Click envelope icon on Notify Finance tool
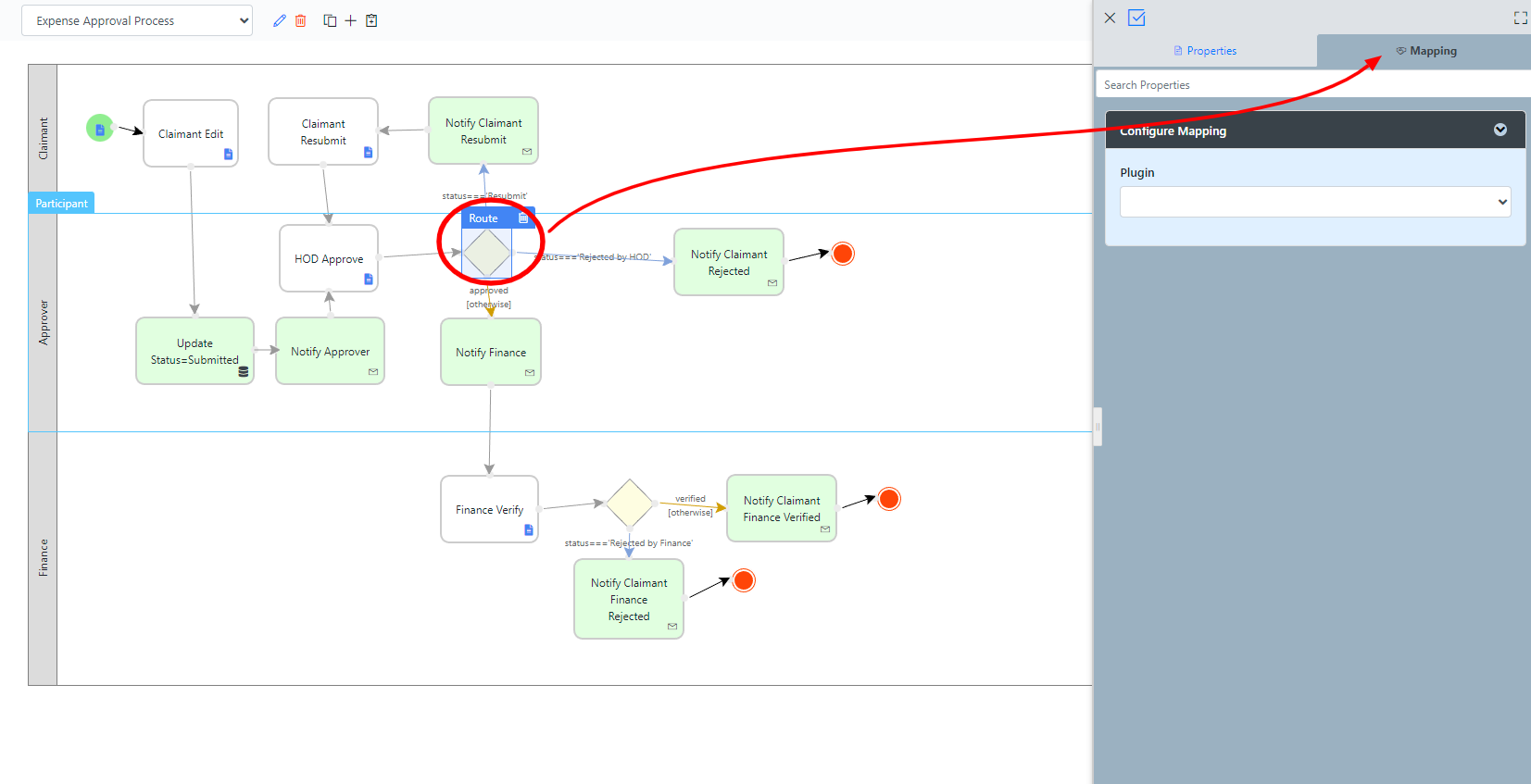This screenshot has width=1531, height=784. point(530,373)
